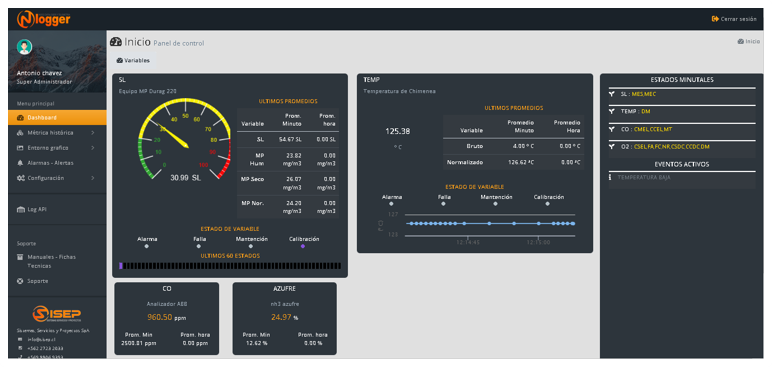The image size is (772, 367).
Task: Click the Calibración purple status dot in SL
Action: pyautogui.click(x=303, y=246)
